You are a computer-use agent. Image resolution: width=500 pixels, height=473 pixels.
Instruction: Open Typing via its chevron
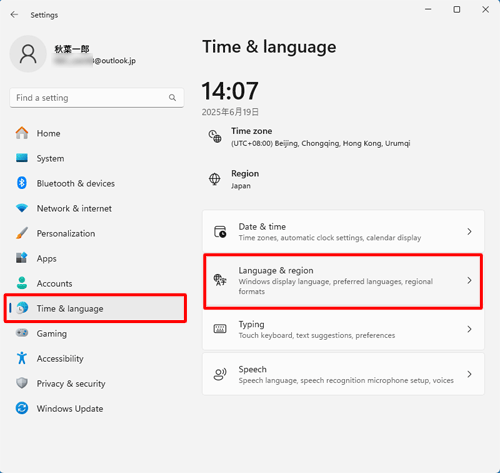tap(469, 329)
